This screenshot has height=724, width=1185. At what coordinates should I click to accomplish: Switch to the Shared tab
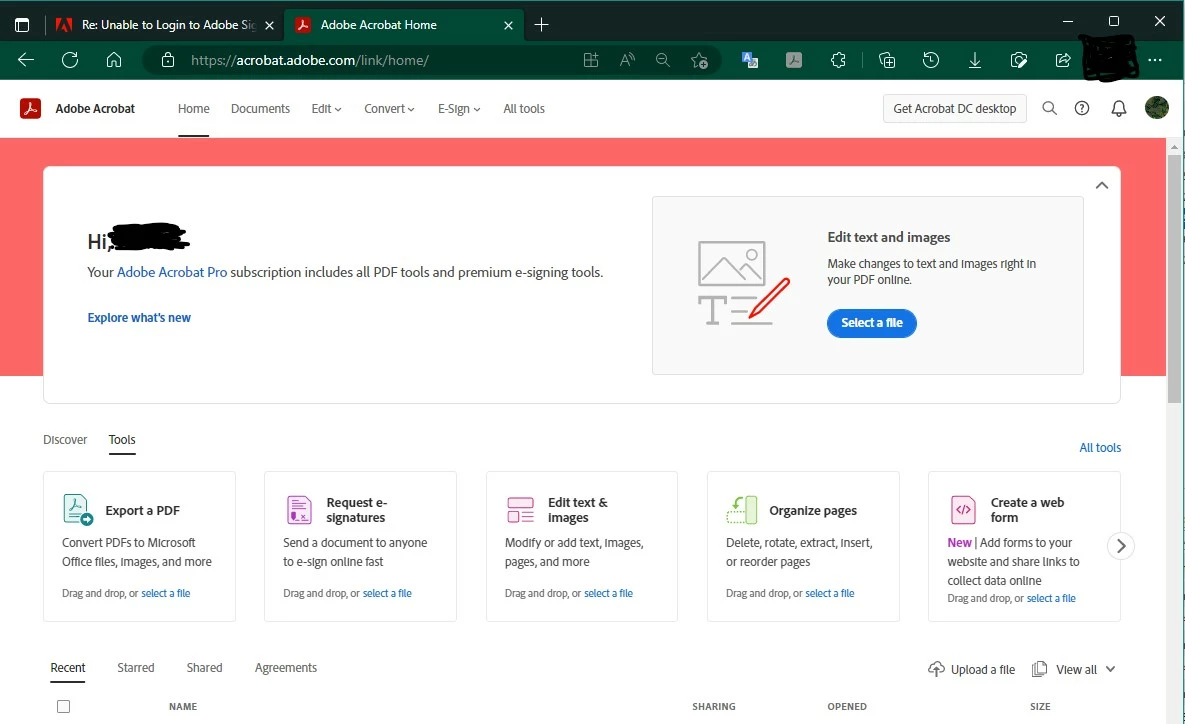[204, 668]
